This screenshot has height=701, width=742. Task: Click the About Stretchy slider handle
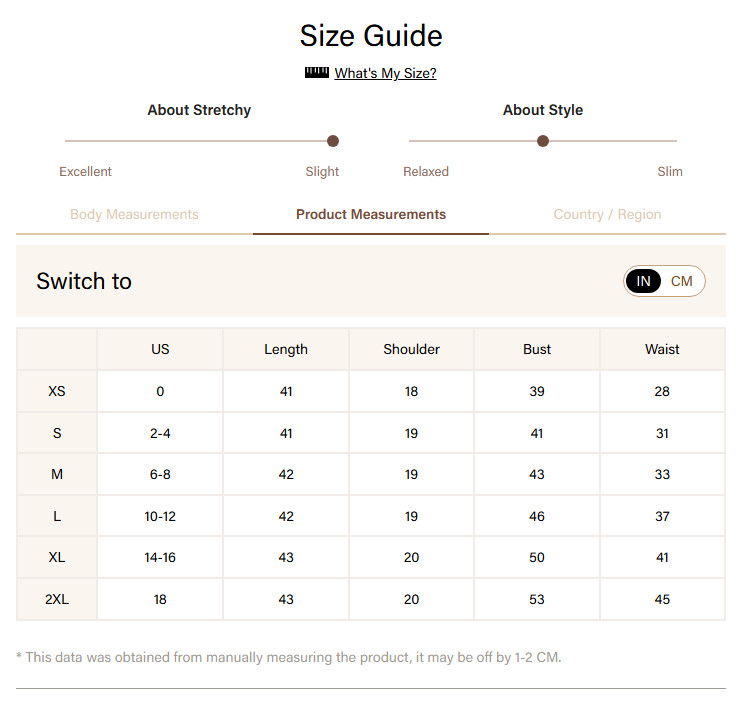[x=333, y=141]
